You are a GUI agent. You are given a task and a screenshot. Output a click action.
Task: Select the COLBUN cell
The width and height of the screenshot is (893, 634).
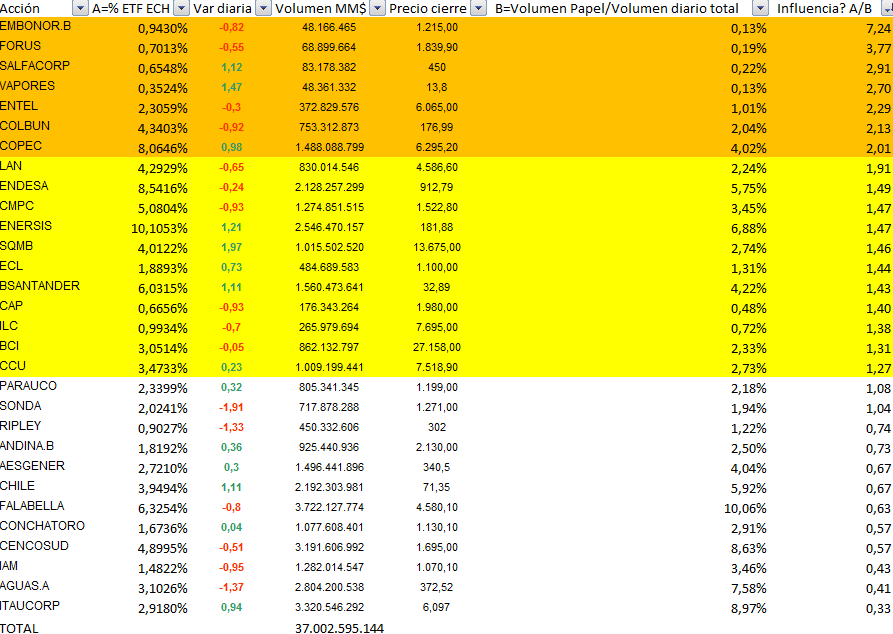[25, 126]
